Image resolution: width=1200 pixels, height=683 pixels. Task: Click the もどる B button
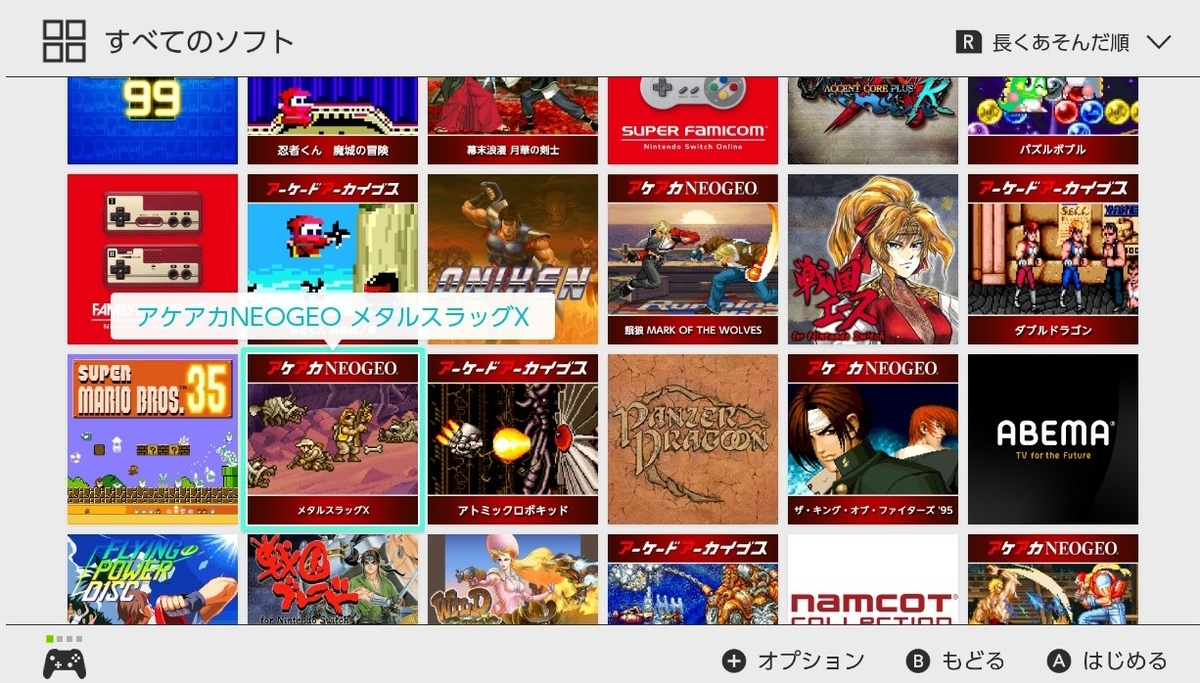(955, 661)
